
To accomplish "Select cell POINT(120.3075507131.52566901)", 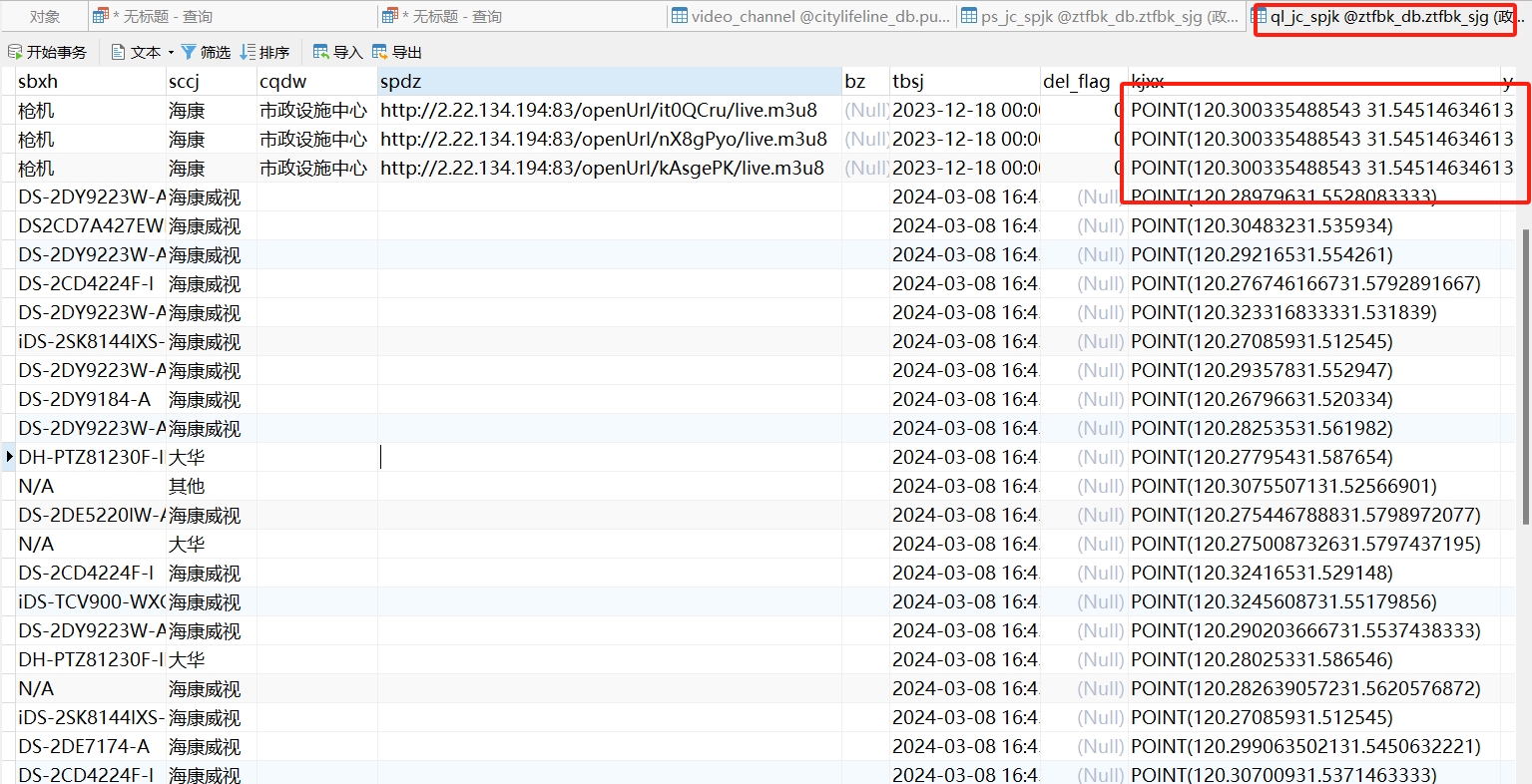I will pyautogui.click(x=1314, y=486).
